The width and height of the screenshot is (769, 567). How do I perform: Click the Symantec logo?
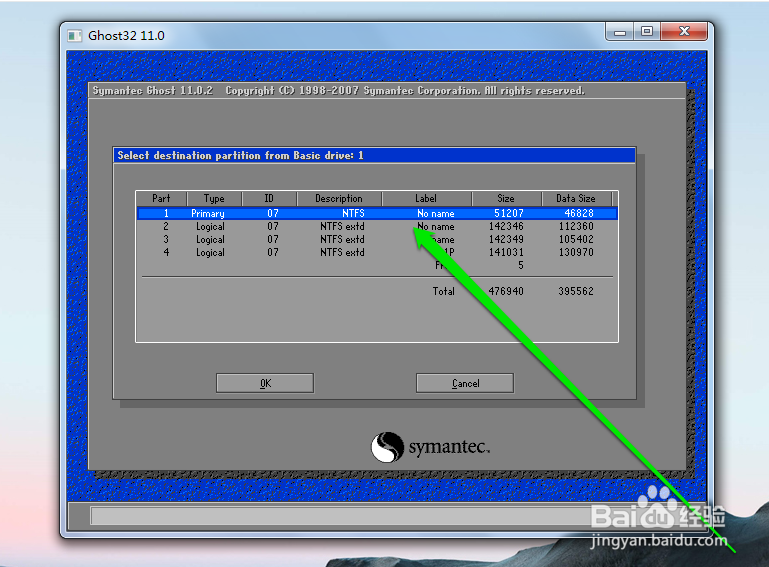(430, 446)
